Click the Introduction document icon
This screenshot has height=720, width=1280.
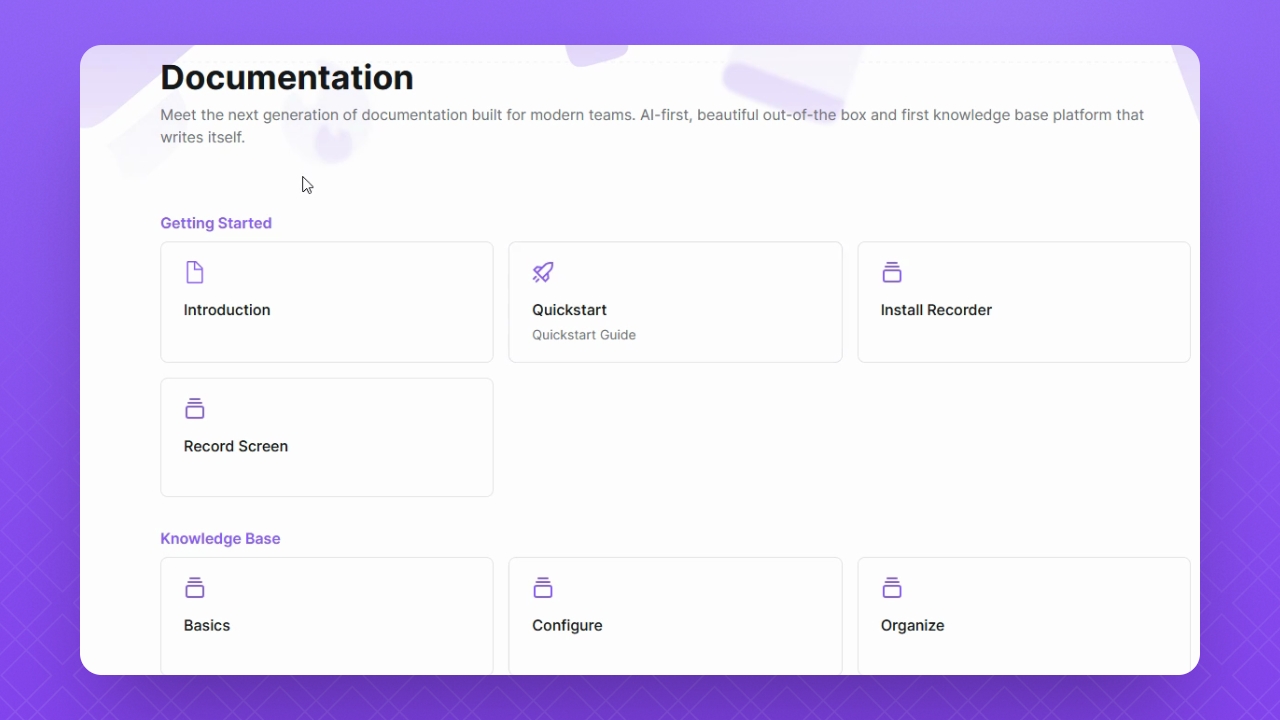pos(195,272)
